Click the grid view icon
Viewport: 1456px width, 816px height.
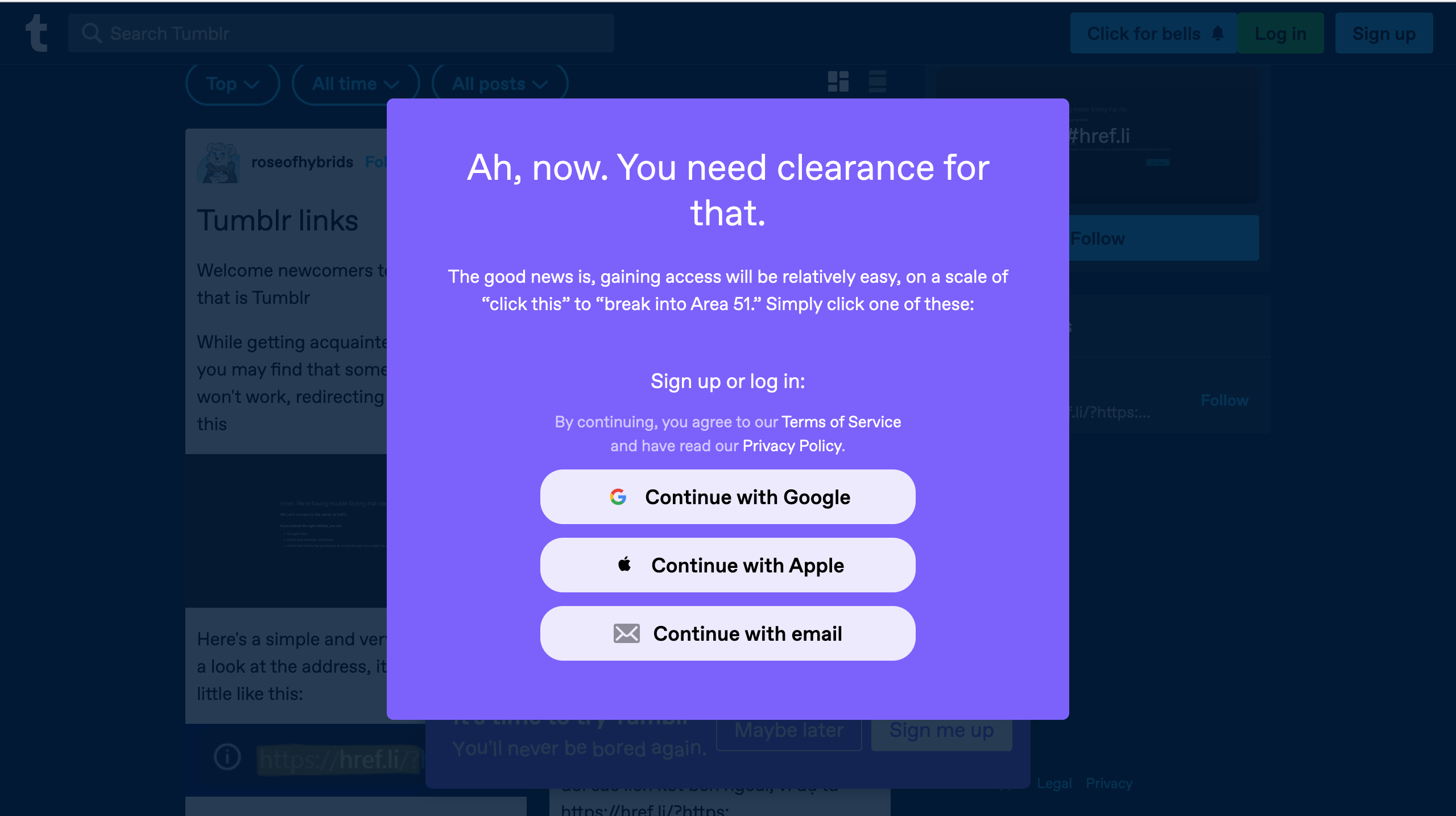coord(838,82)
